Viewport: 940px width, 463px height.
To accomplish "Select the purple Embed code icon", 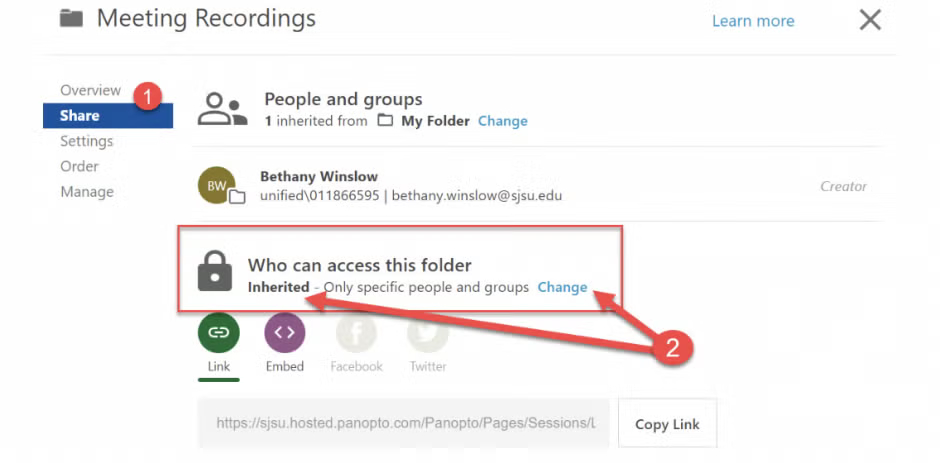I will point(284,333).
